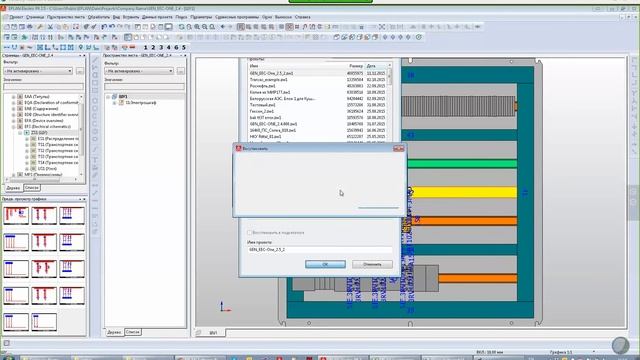Select EFS (Electrical schematics) tree row

tap(48, 127)
